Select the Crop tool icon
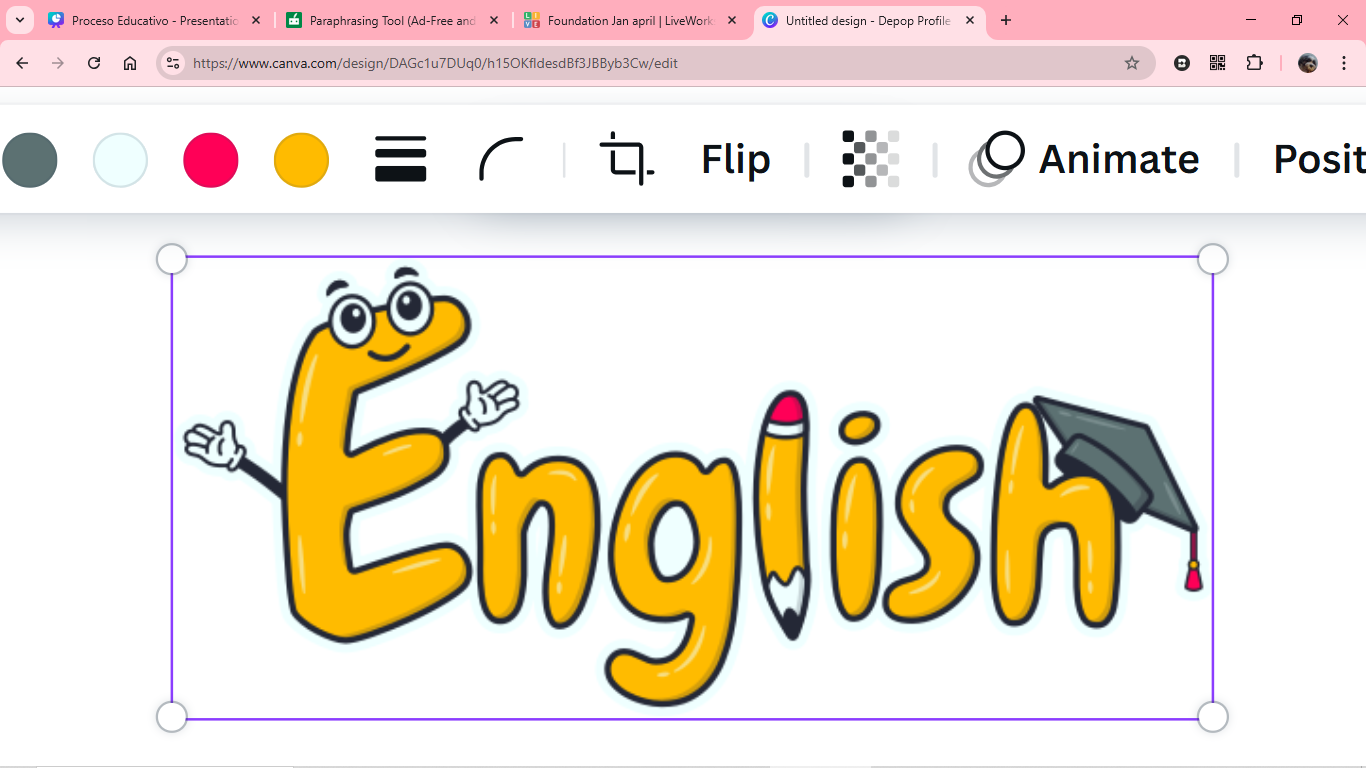The height and width of the screenshot is (768, 1366). pyautogui.click(x=626, y=160)
